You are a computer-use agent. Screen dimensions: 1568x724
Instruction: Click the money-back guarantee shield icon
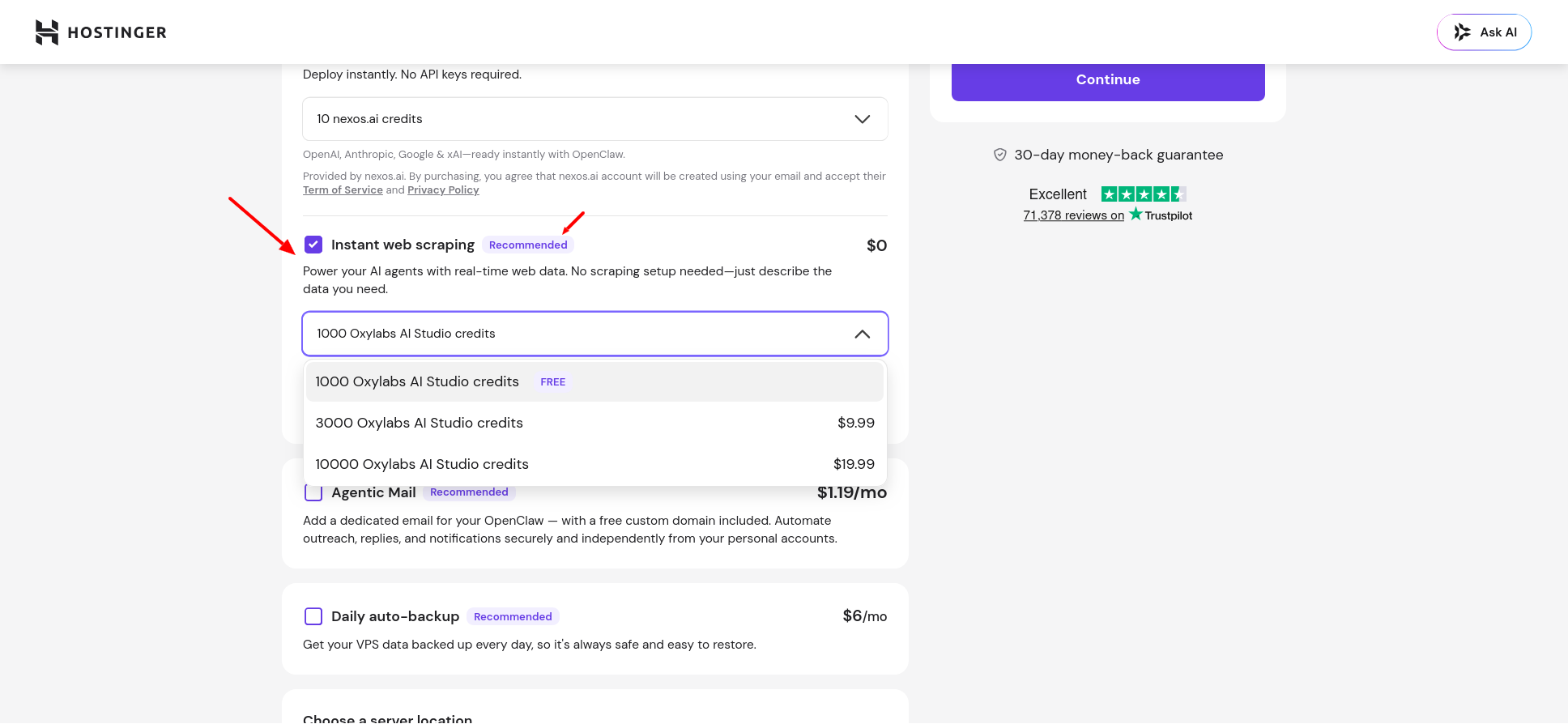1000,155
